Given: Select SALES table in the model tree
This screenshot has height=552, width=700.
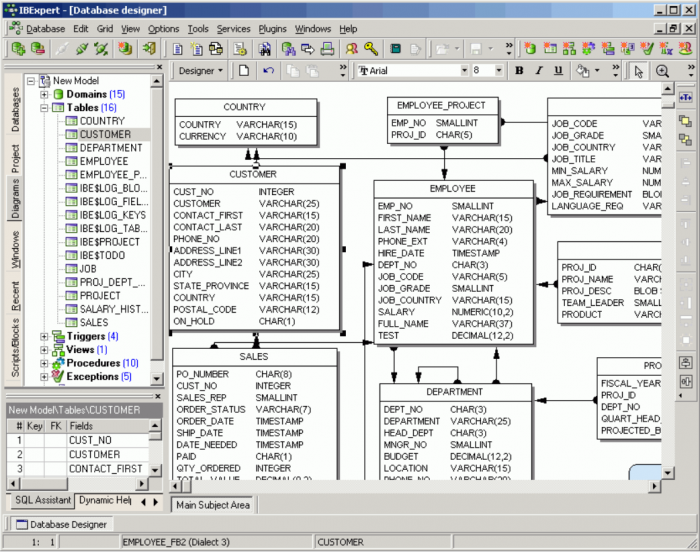Looking at the screenshot, I should click(94, 322).
